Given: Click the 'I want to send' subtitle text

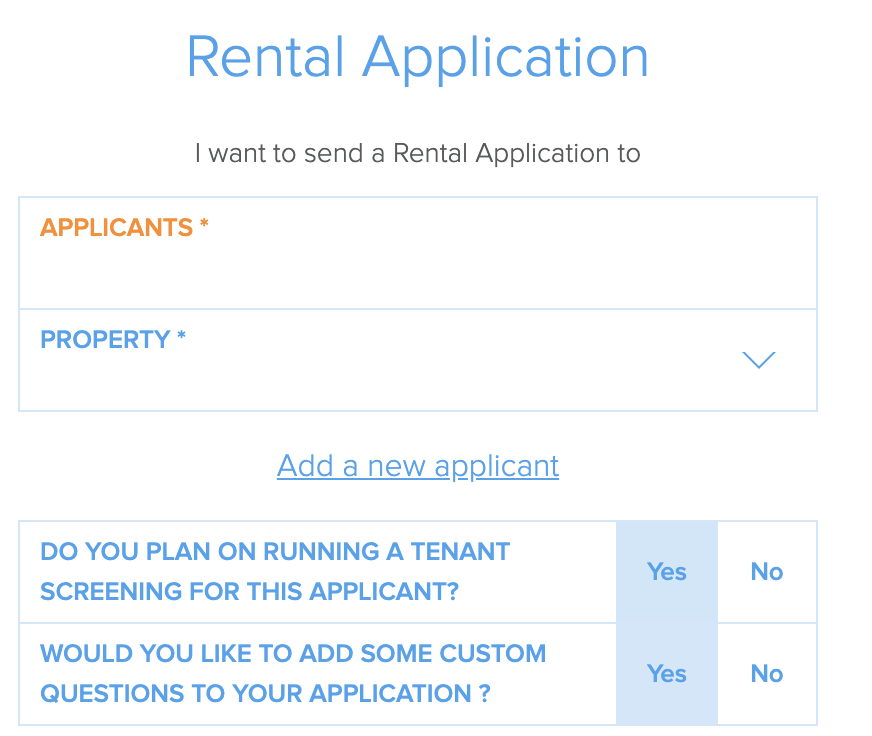Looking at the screenshot, I should pyautogui.click(x=418, y=154).
